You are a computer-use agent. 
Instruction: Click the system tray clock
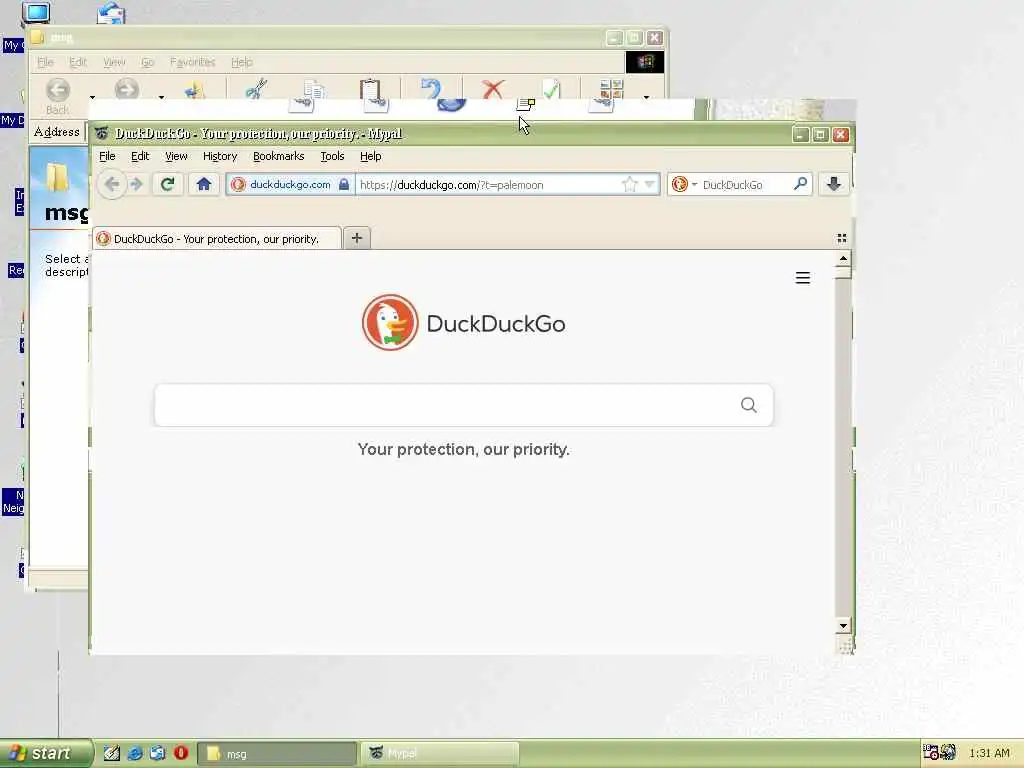point(989,753)
